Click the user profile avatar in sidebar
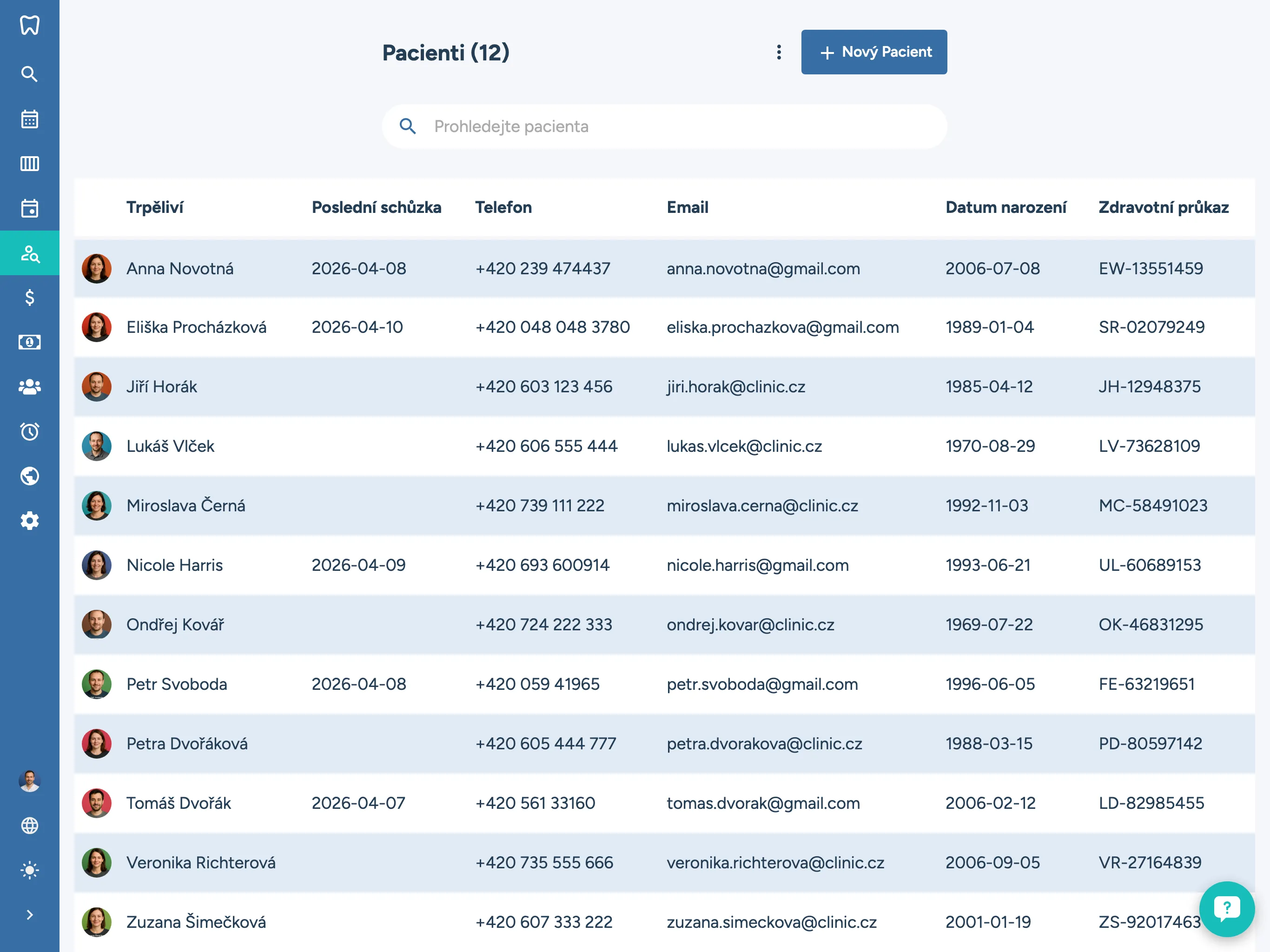 29,781
